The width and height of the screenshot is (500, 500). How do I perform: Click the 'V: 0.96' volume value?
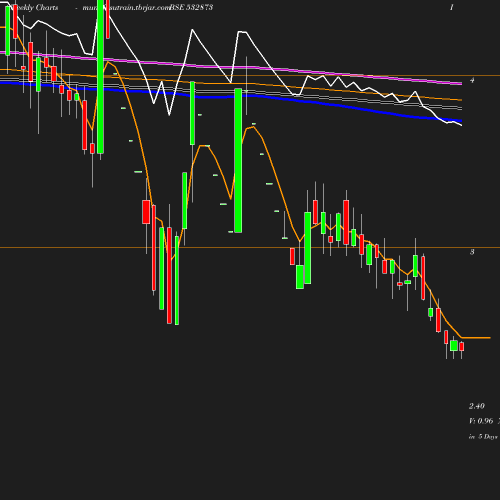[x=481, y=421]
